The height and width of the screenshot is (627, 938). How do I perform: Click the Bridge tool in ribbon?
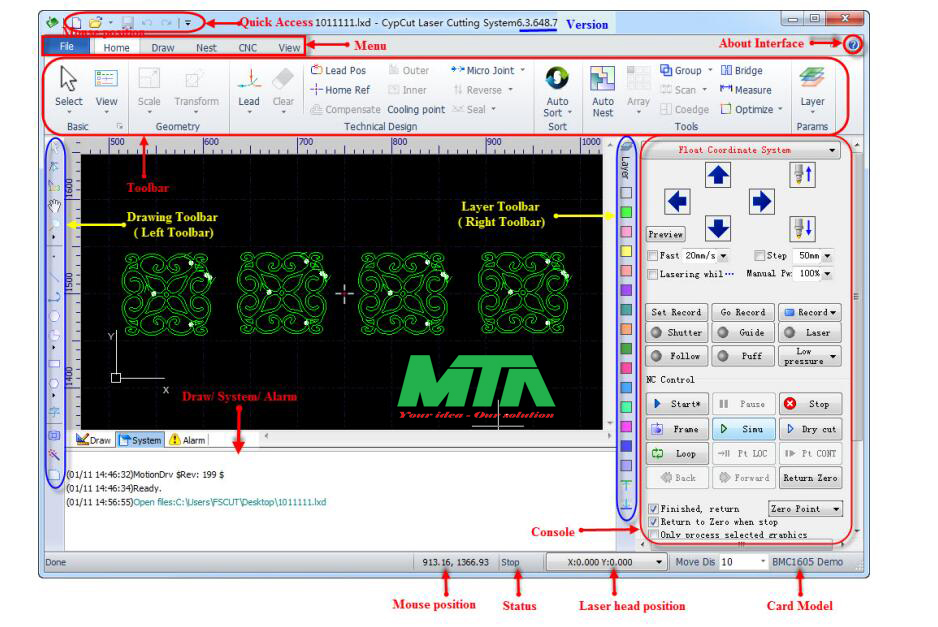coord(741,71)
